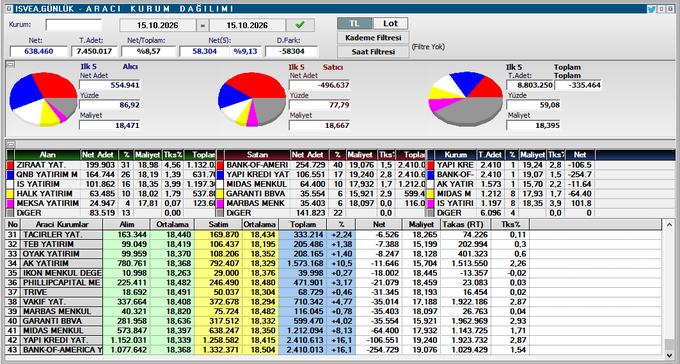Click QNB YATIRIM M in buyers table
The height and width of the screenshot is (364, 680).
(47, 175)
